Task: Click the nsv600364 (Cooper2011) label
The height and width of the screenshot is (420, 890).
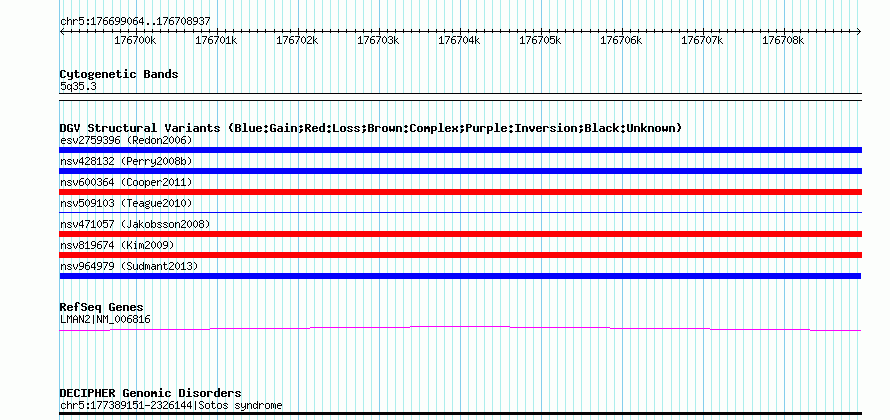Action: tap(126, 182)
